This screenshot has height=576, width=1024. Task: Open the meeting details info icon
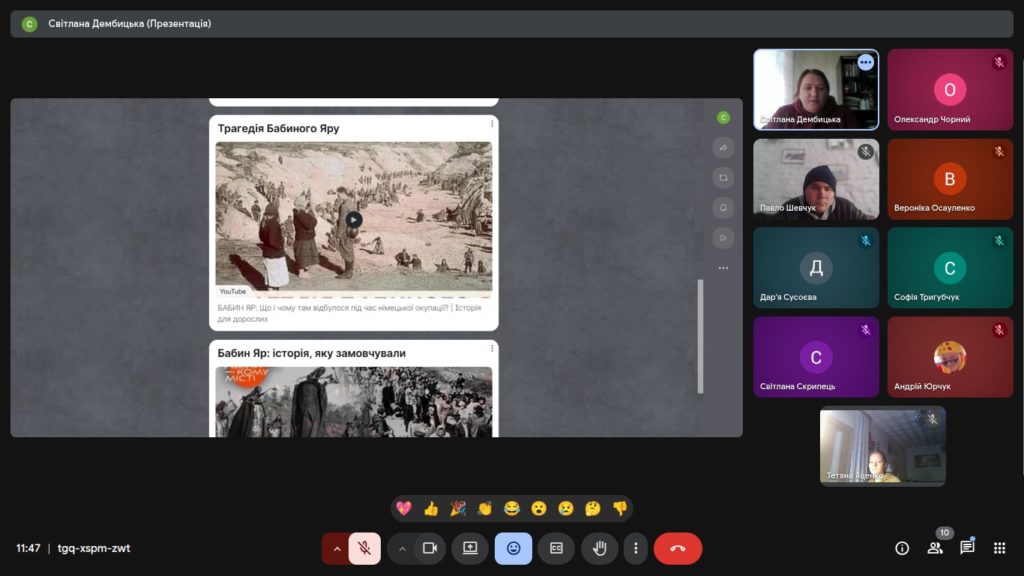[x=902, y=548]
